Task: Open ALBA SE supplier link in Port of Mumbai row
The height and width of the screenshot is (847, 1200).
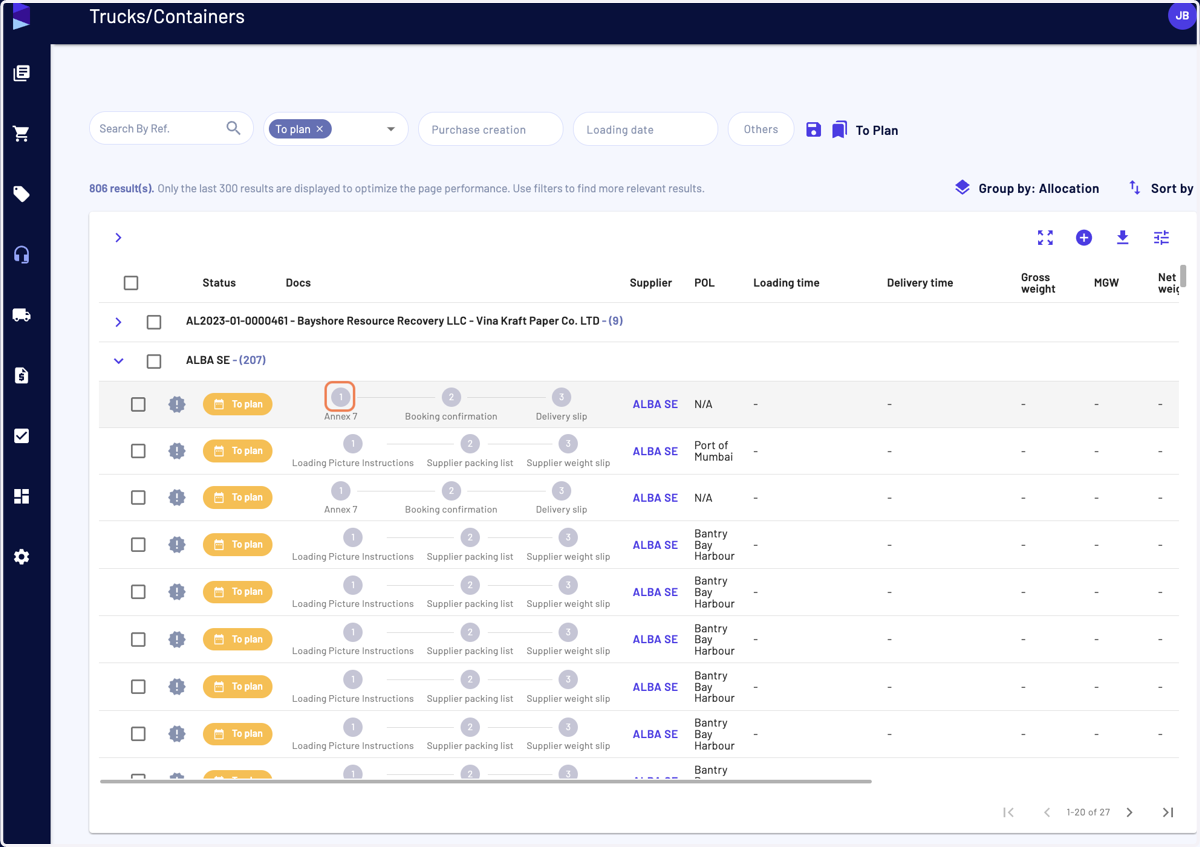Action: (655, 451)
